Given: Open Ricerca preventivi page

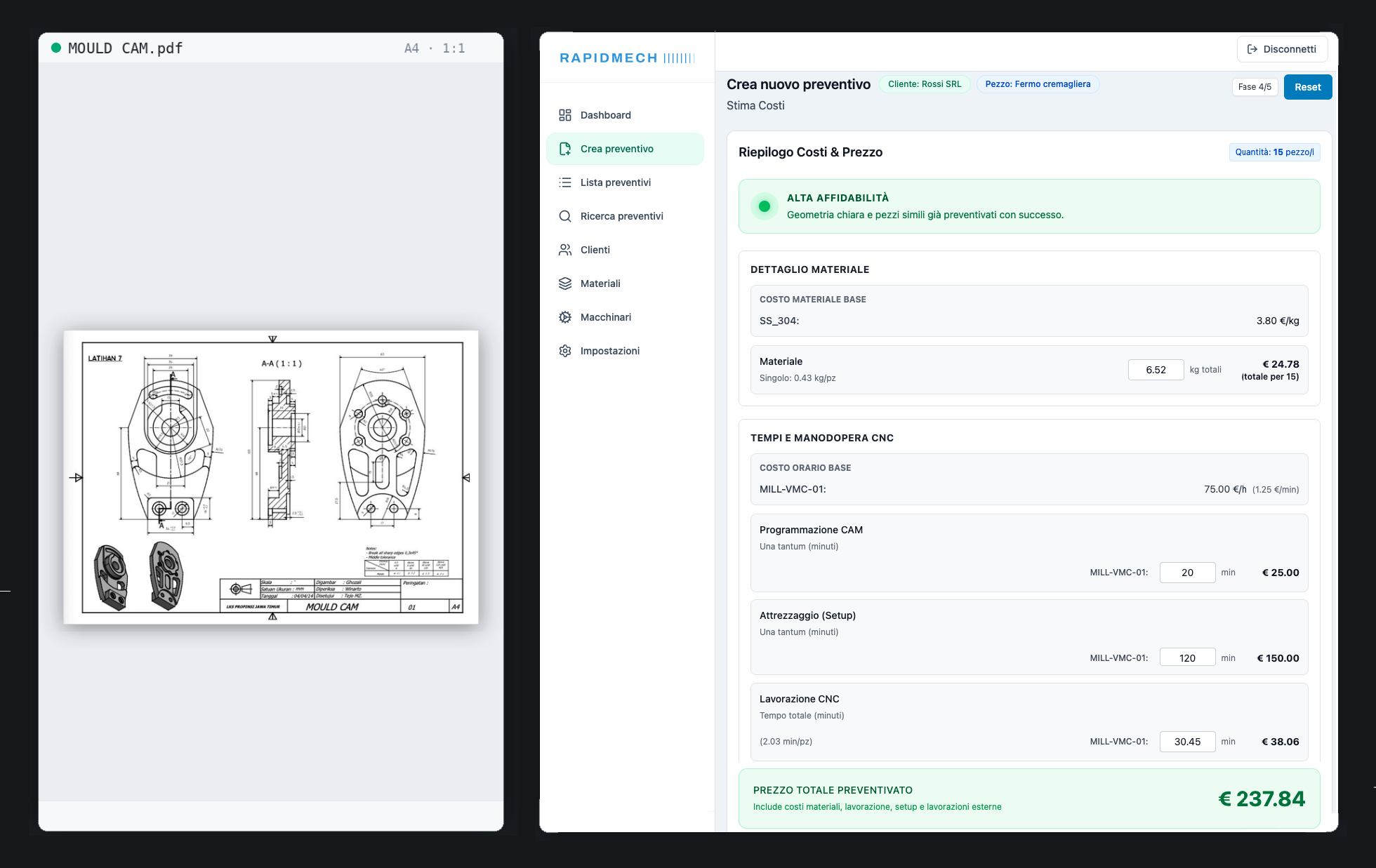Looking at the screenshot, I should tap(625, 216).
